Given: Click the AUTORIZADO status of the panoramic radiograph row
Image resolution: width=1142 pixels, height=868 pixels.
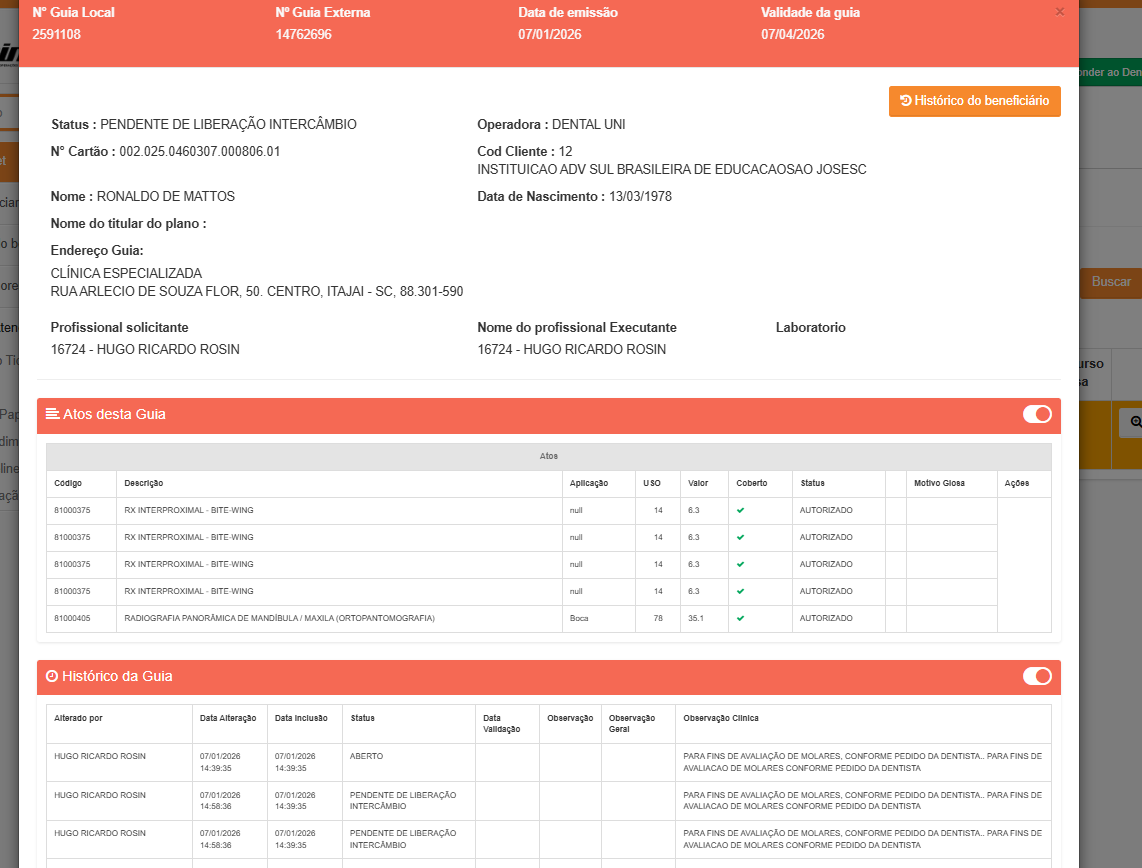Looking at the screenshot, I should pos(826,618).
